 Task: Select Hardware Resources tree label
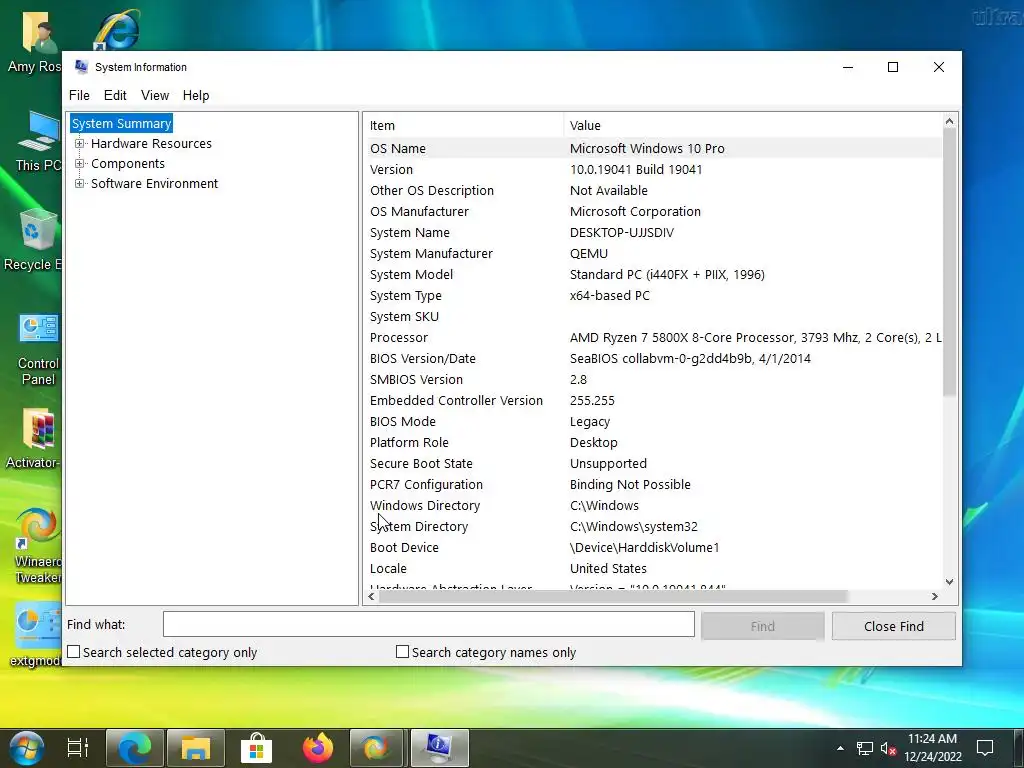tap(152, 144)
